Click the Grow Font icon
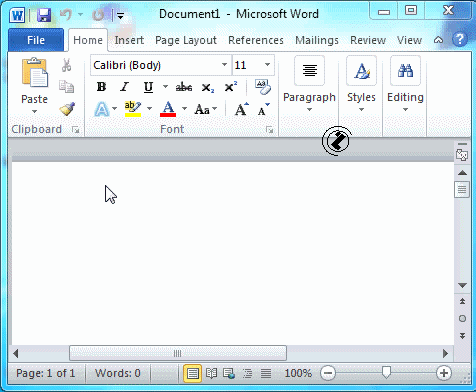The height and width of the screenshot is (392, 476). 241,109
